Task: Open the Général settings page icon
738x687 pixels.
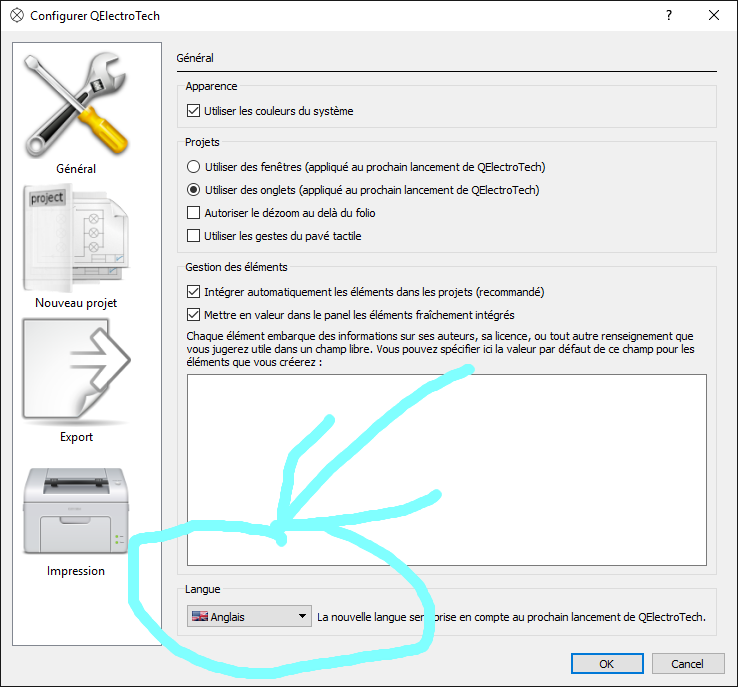Action: (x=76, y=103)
